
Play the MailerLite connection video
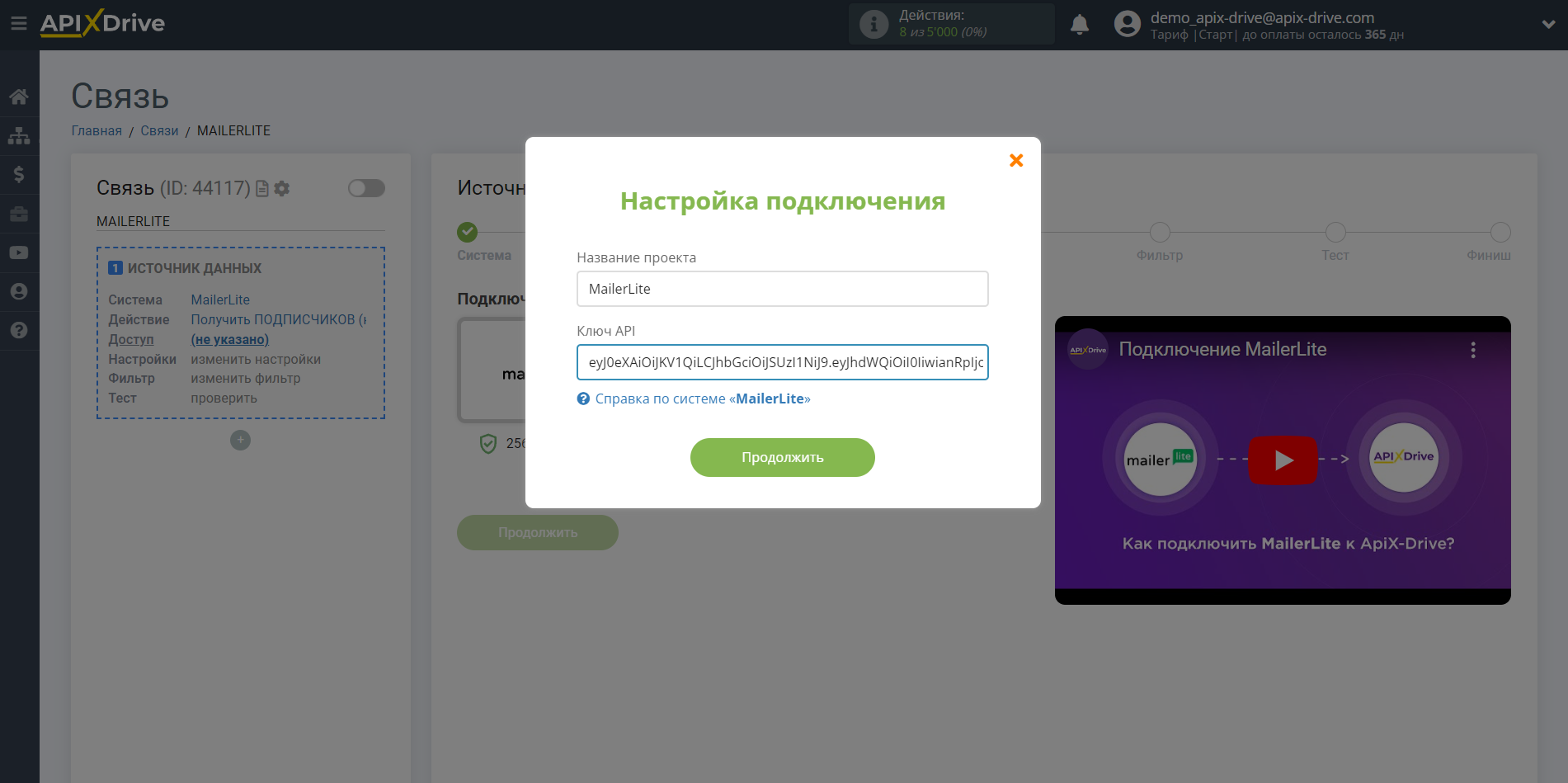point(1283,460)
